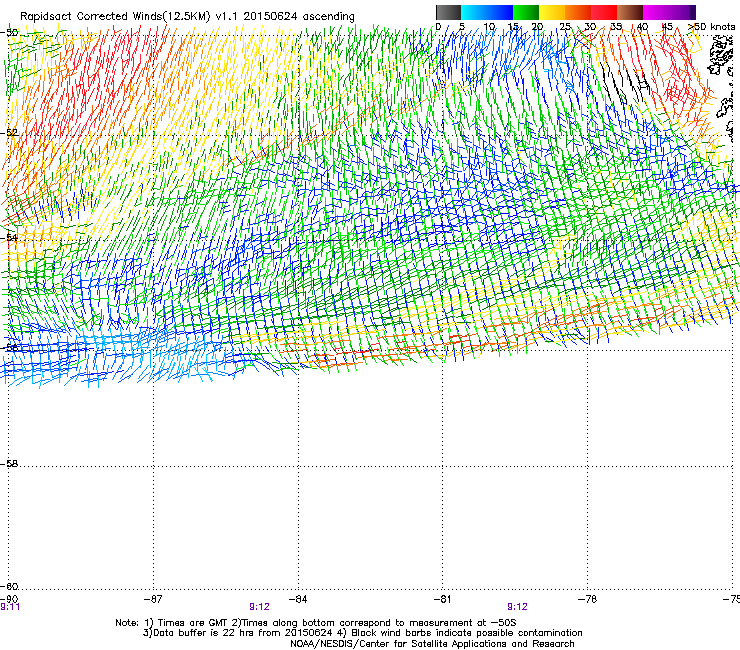Click the 9:12 time label near -81

click(x=517, y=607)
